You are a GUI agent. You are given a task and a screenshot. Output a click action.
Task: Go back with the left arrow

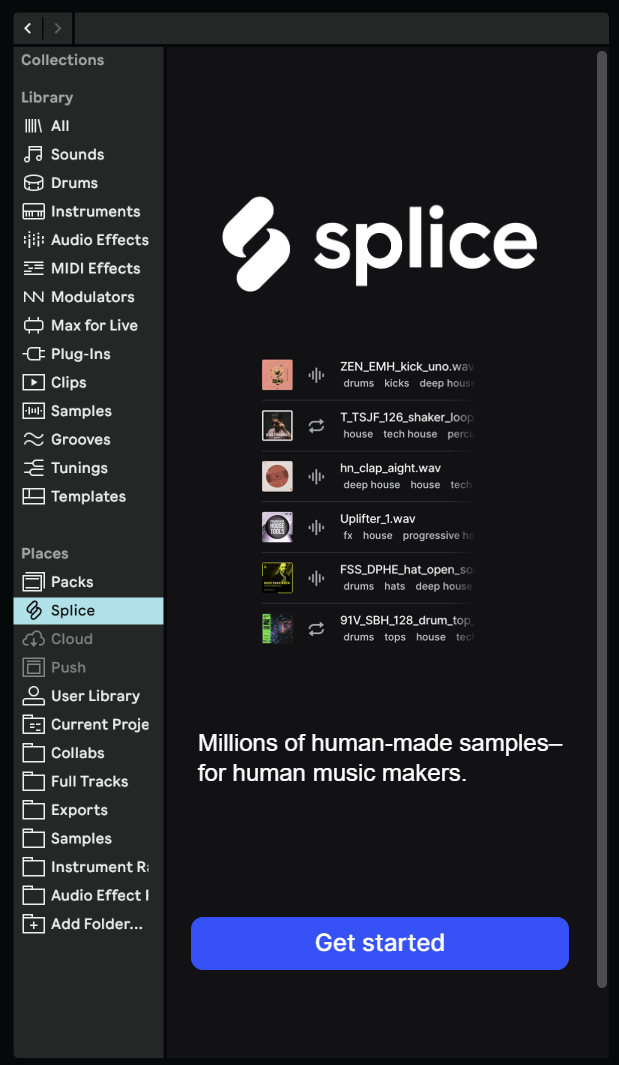(28, 28)
